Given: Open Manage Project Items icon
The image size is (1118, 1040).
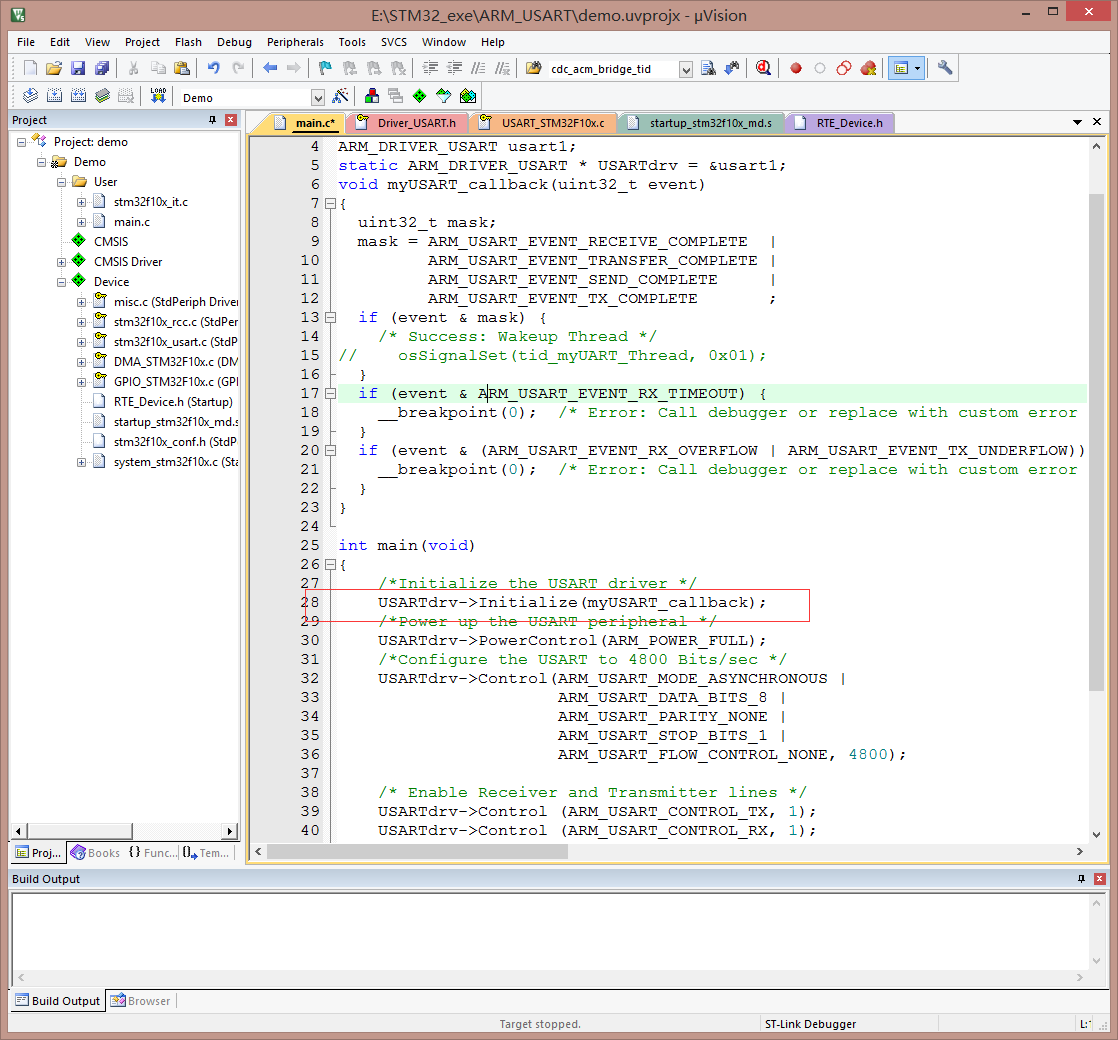Looking at the screenshot, I should [x=371, y=96].
